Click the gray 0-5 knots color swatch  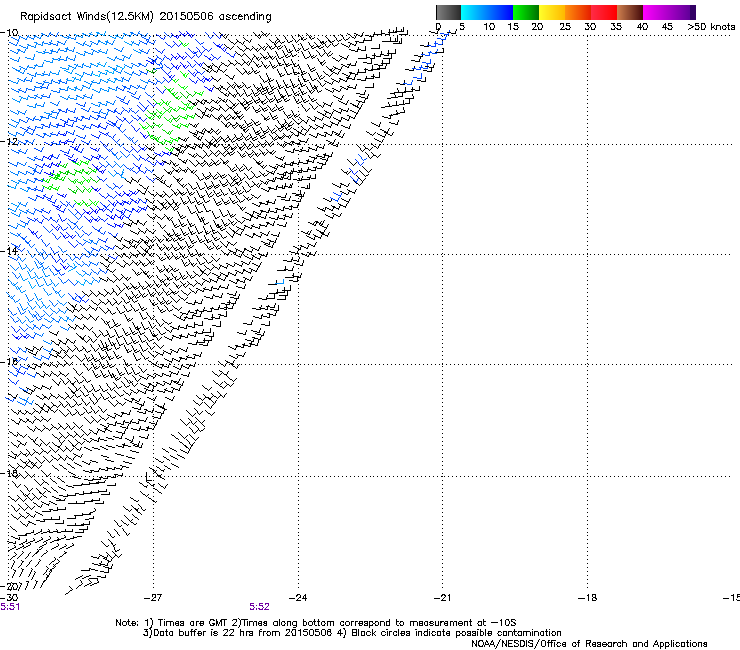pos(448,12)
